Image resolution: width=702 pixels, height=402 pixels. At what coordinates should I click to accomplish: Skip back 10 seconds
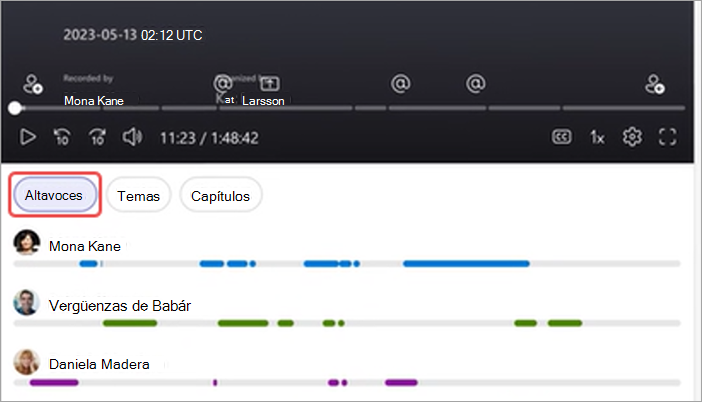62,137
